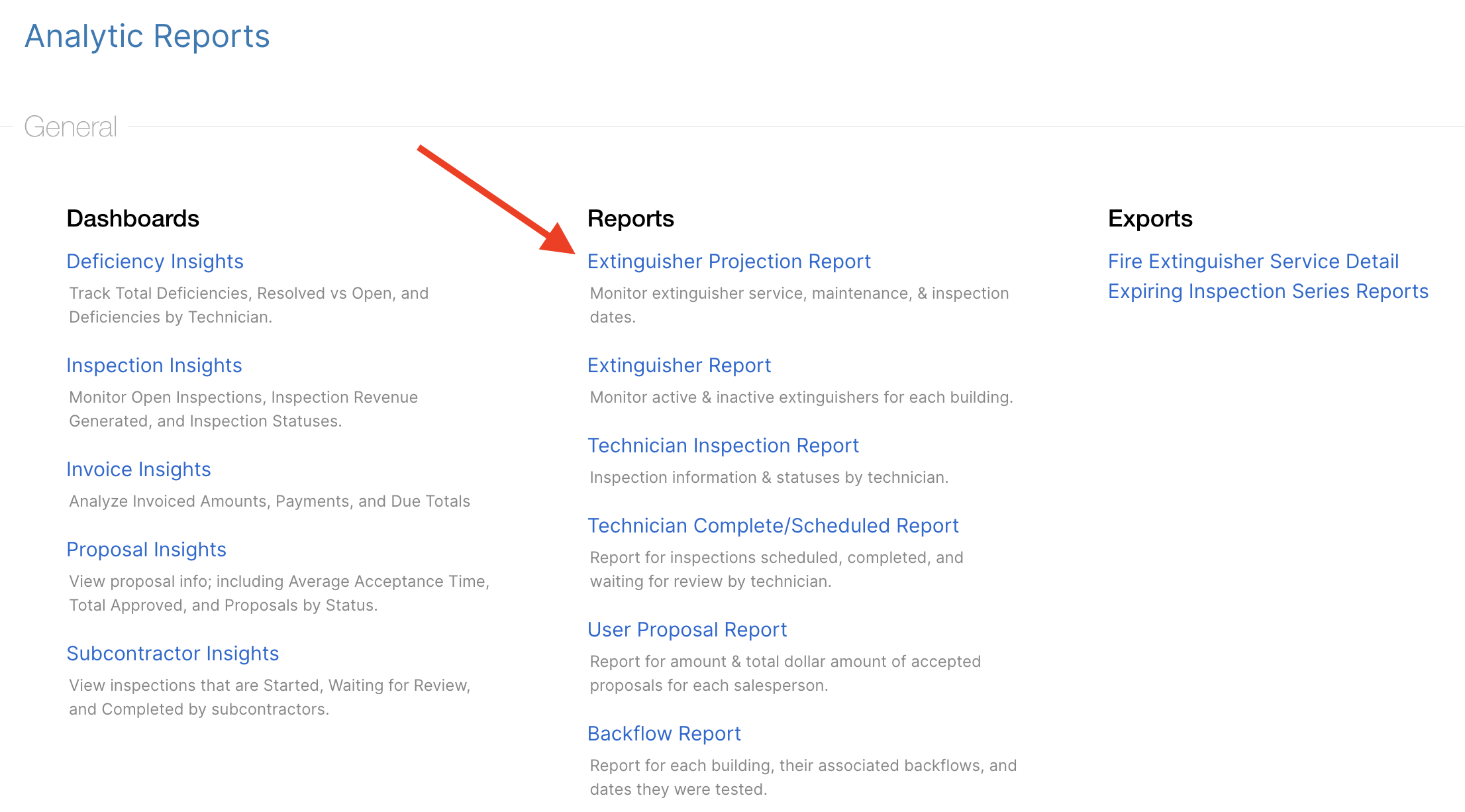The height and width of the screenshot is (812, 1465).
Task: Open the Invoice Insights dashboard
Action: (138, 470)
